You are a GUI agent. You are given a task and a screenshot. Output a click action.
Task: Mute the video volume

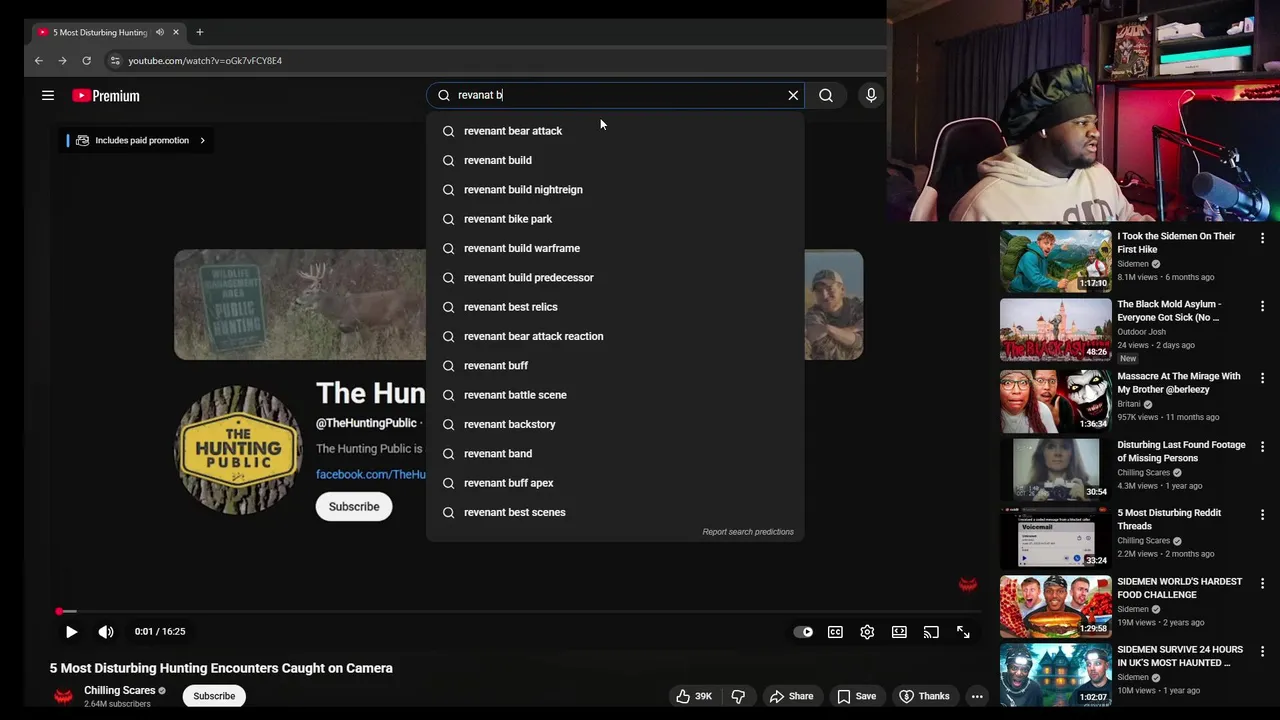click(106, 632)
